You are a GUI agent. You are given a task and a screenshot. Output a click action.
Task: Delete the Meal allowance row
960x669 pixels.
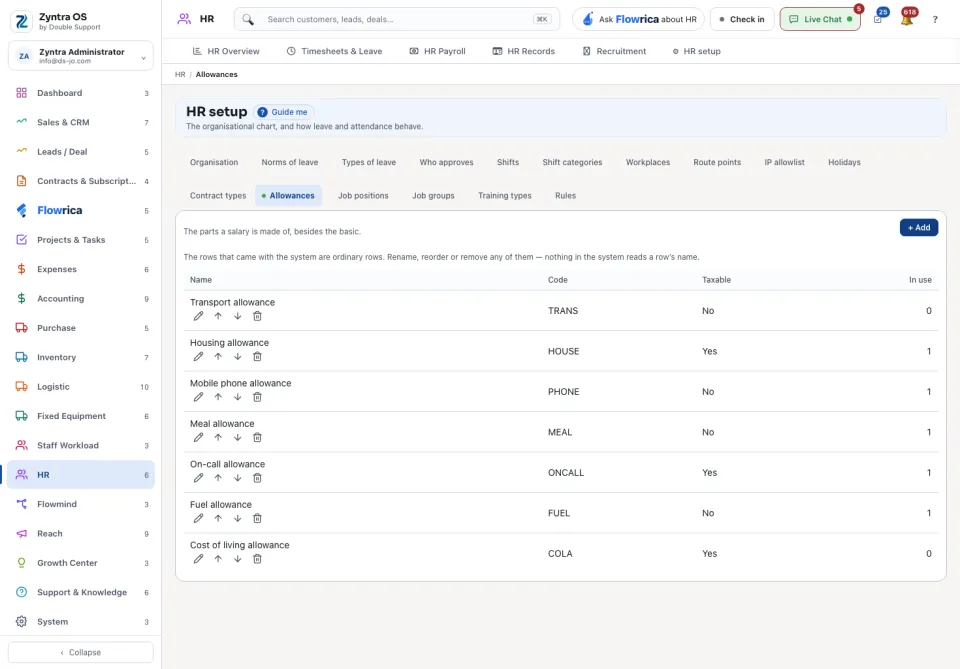click(257, 437)
